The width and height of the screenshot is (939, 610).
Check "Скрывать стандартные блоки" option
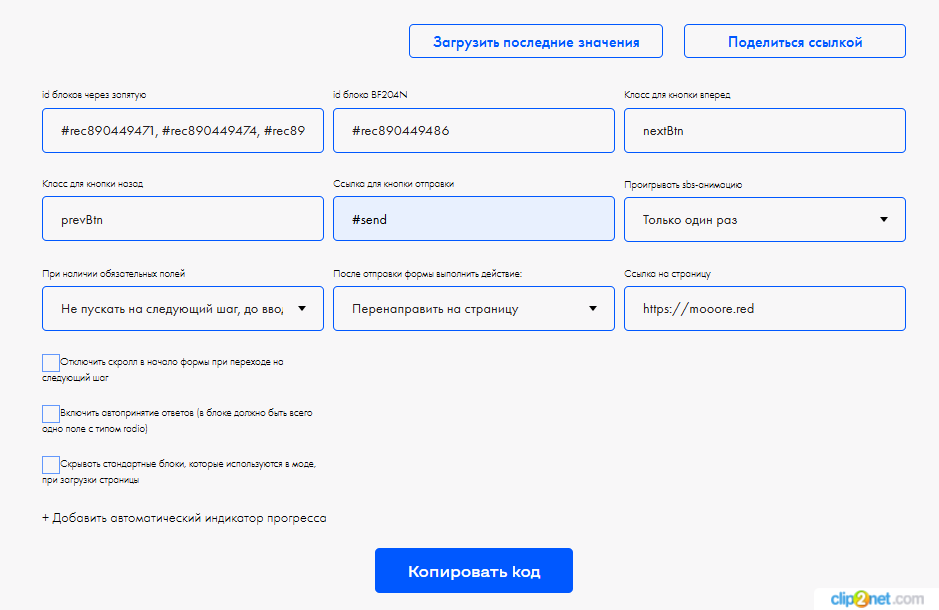[51, 465]
